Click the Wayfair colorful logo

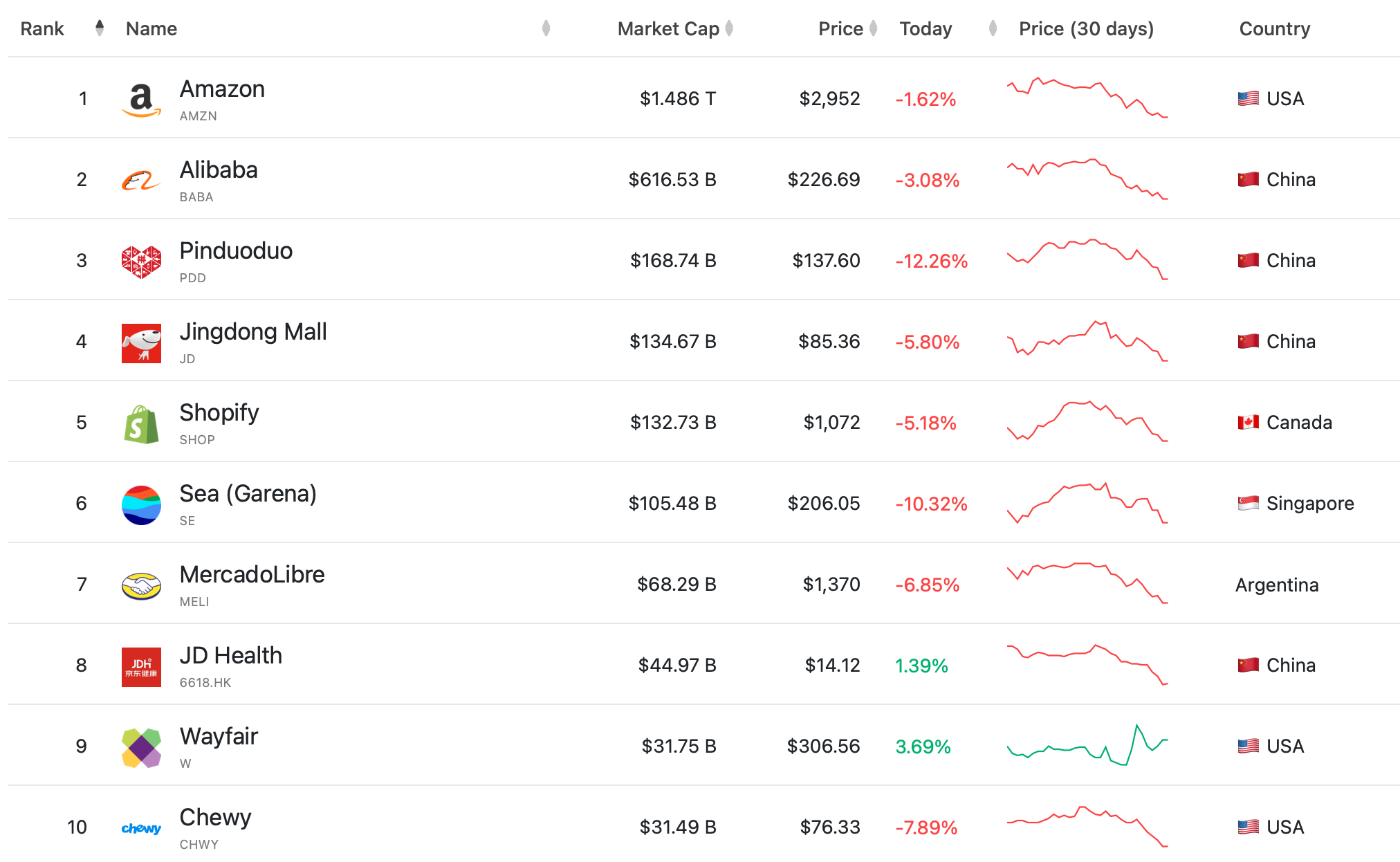tap(141, 747)
